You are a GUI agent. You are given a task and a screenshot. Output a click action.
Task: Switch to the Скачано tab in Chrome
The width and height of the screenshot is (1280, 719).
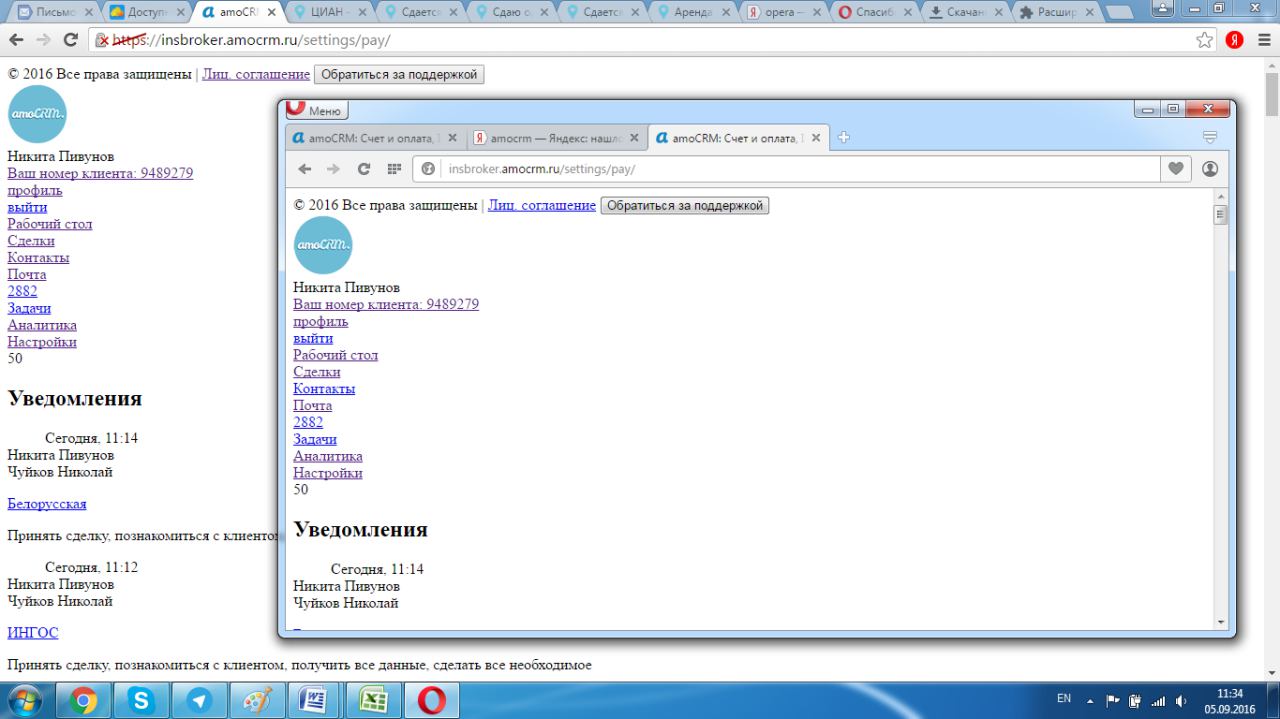point(966,12)
